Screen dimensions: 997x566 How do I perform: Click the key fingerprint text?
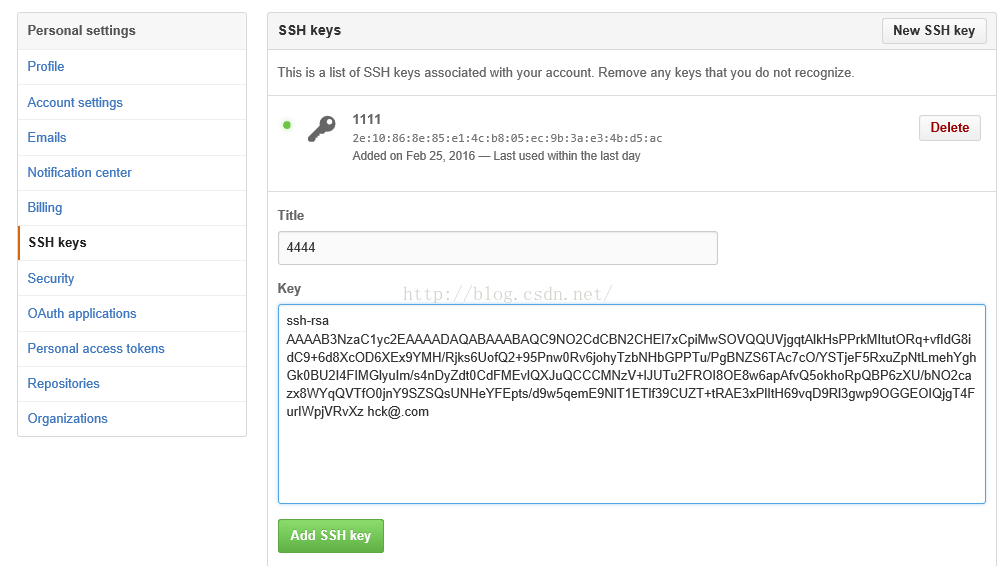[x=507, y=138]
